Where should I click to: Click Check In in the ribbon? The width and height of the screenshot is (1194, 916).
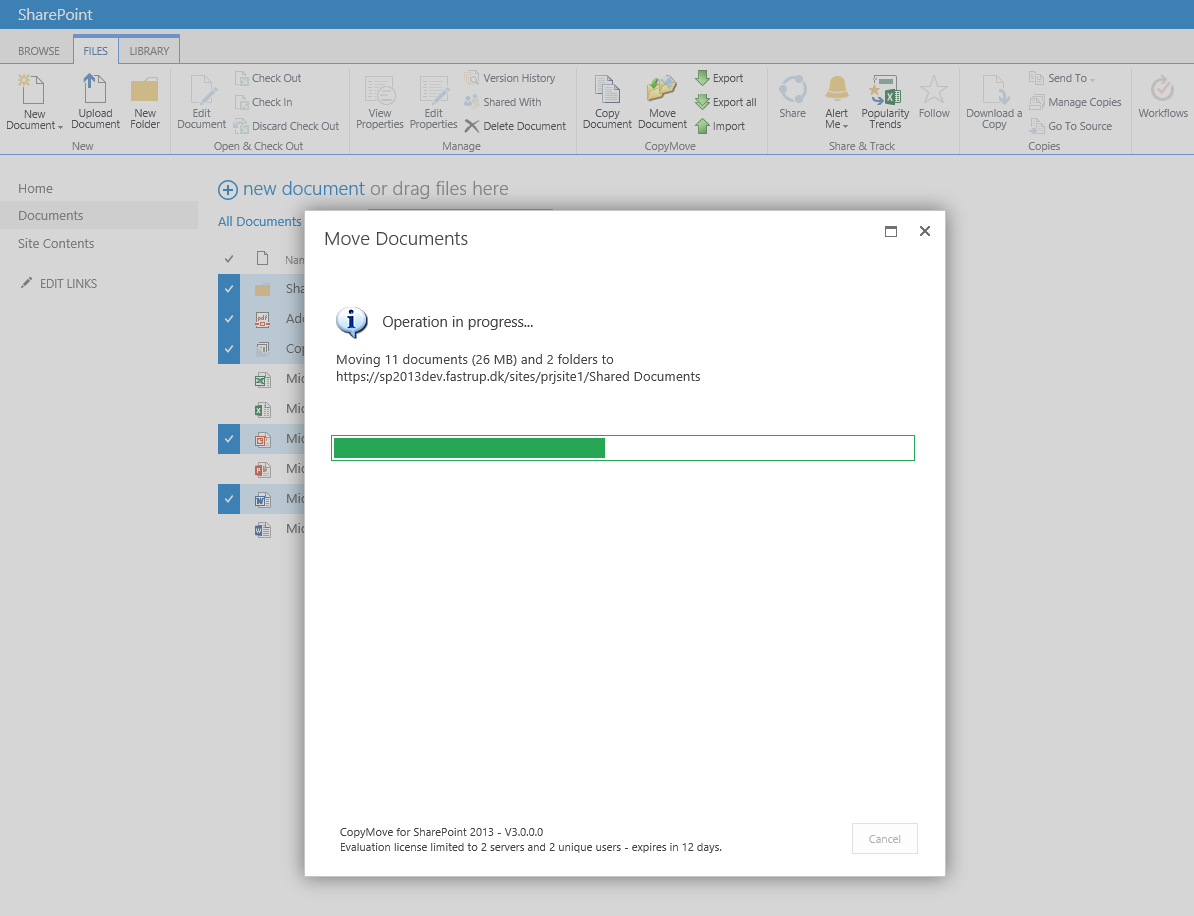[263, 102]
